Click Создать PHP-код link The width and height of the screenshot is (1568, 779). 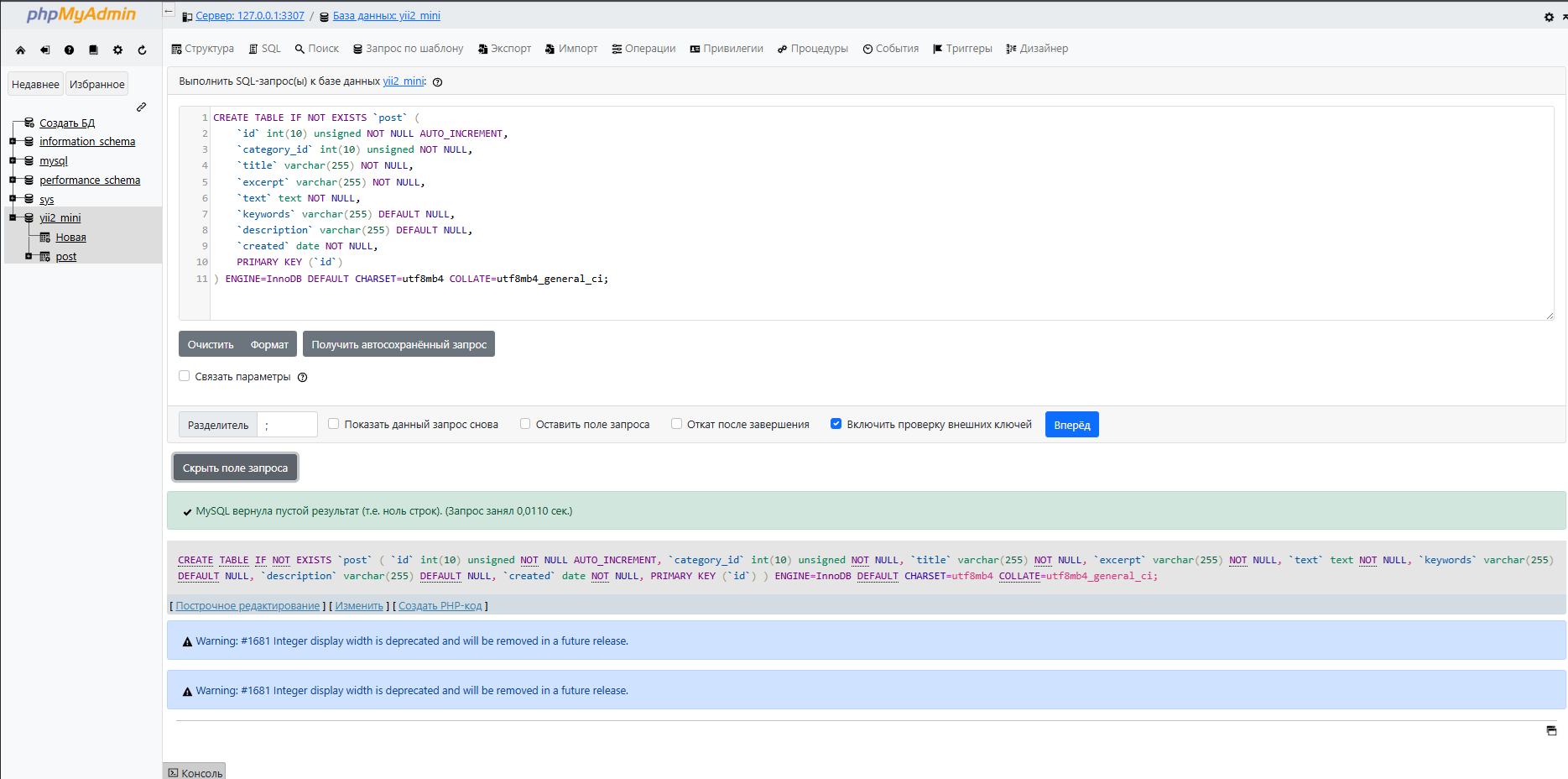point(440,606)
